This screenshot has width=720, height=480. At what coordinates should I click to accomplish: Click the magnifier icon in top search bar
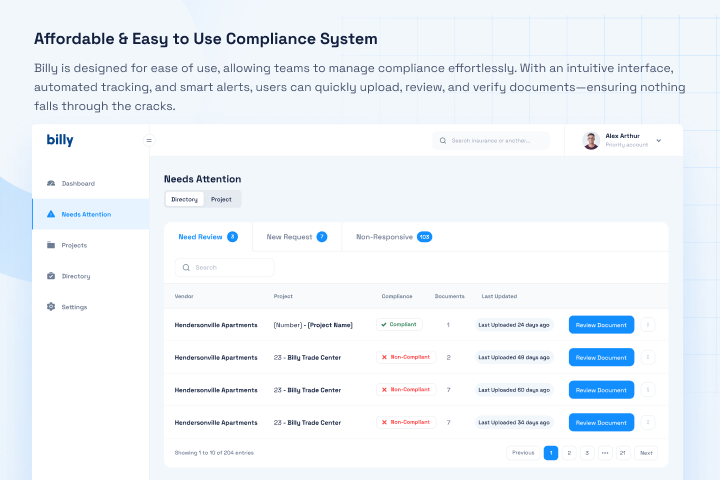[x=443, y=141]
